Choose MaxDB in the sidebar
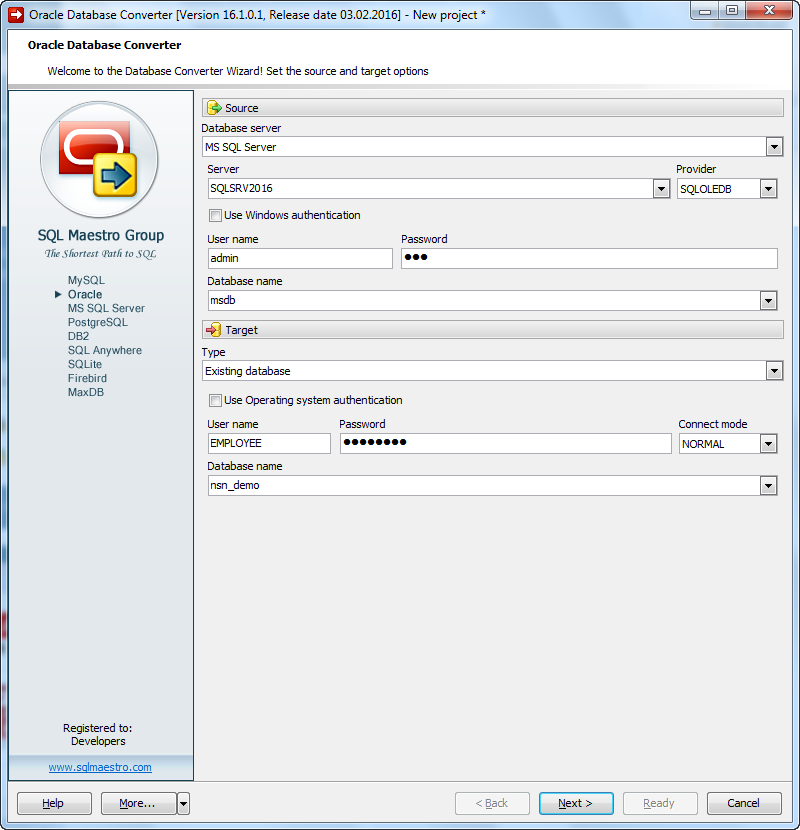 click(85, 392)
